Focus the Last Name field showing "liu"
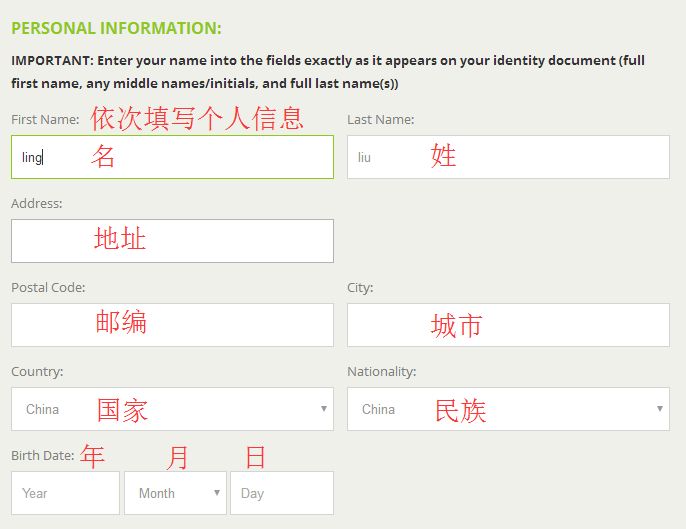The height and width of the screenshot is (529, 686). pyautogui.click(x=508, y=157)
